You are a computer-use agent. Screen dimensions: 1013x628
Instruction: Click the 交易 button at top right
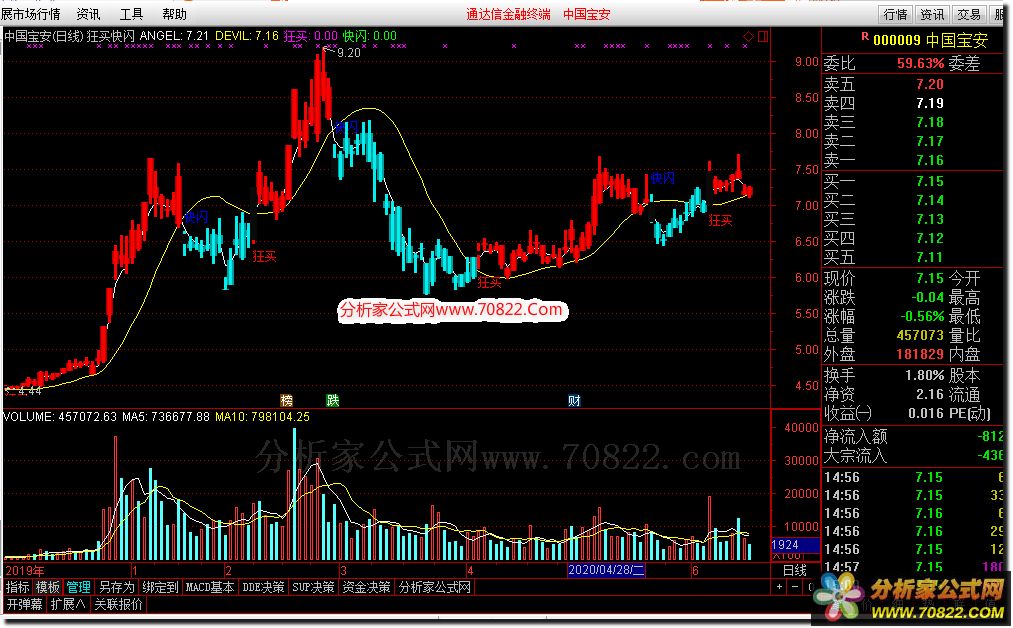point(969,14)
